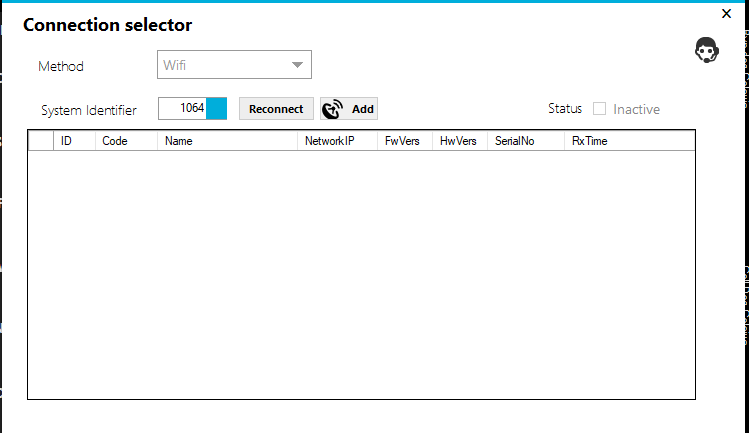Click the satellite icon on Add button
This screenshot has width=749, height=433.
tap(333, 109)
